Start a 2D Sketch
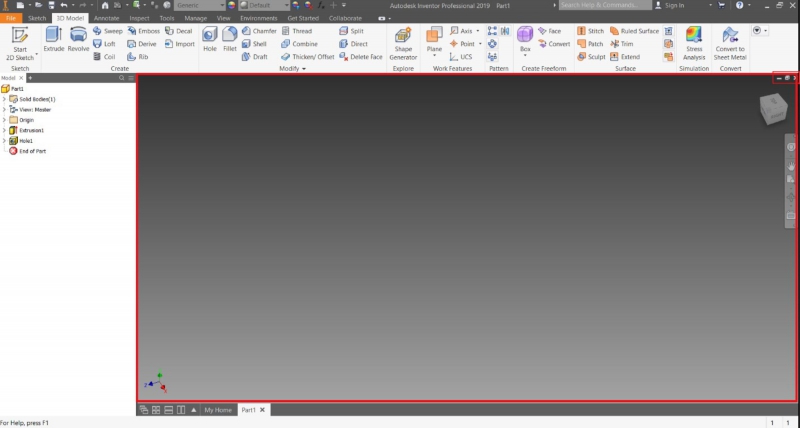Image resolution: width=800 pixels, height=428 pixels. pyautogui.click(x=20, y=42)
